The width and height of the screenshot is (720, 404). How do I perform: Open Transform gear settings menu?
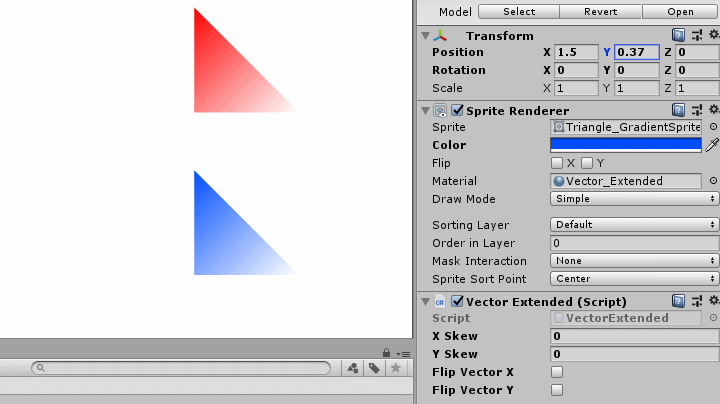714,34
